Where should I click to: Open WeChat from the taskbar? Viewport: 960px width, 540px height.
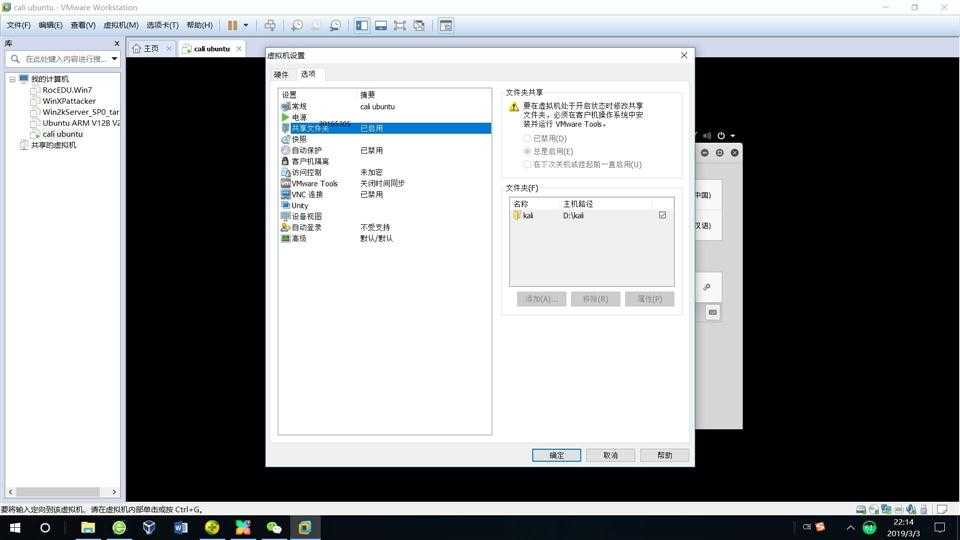click(x=274, y=528)
